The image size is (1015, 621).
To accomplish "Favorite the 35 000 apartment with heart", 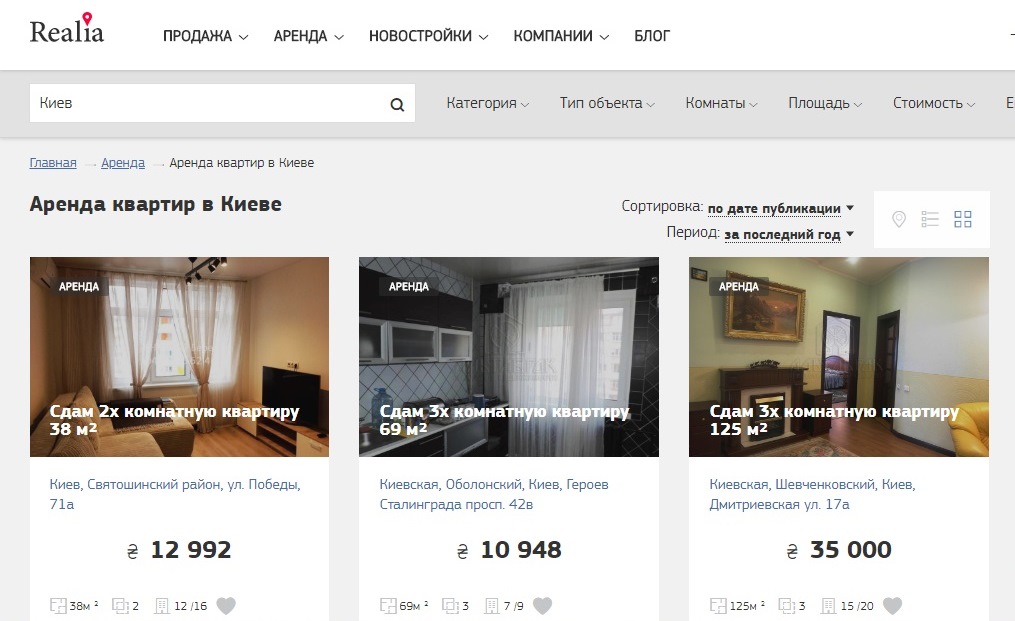I will coord(893,605).
